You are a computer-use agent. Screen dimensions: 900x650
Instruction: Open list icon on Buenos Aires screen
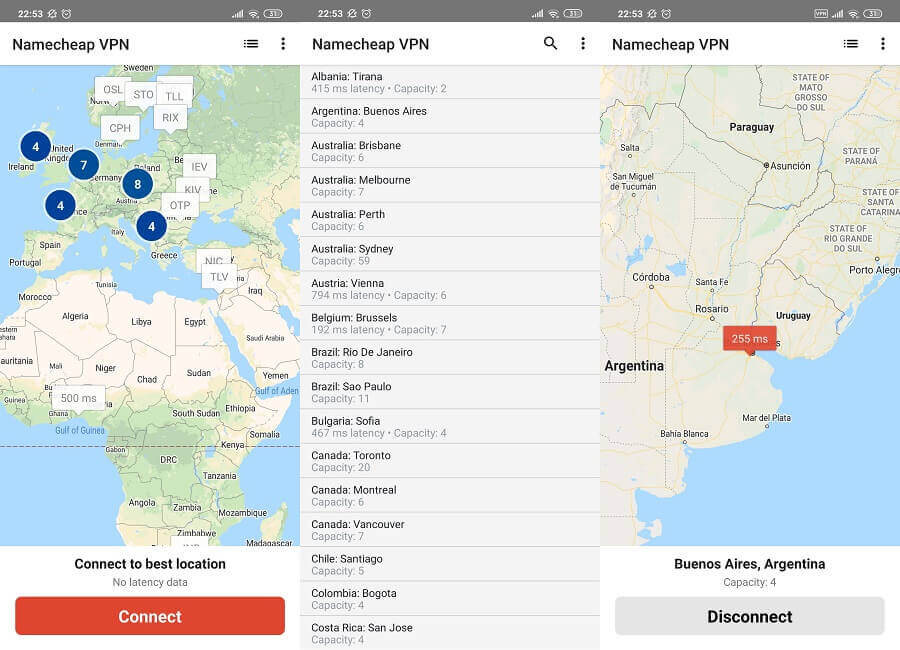[851, 44]
